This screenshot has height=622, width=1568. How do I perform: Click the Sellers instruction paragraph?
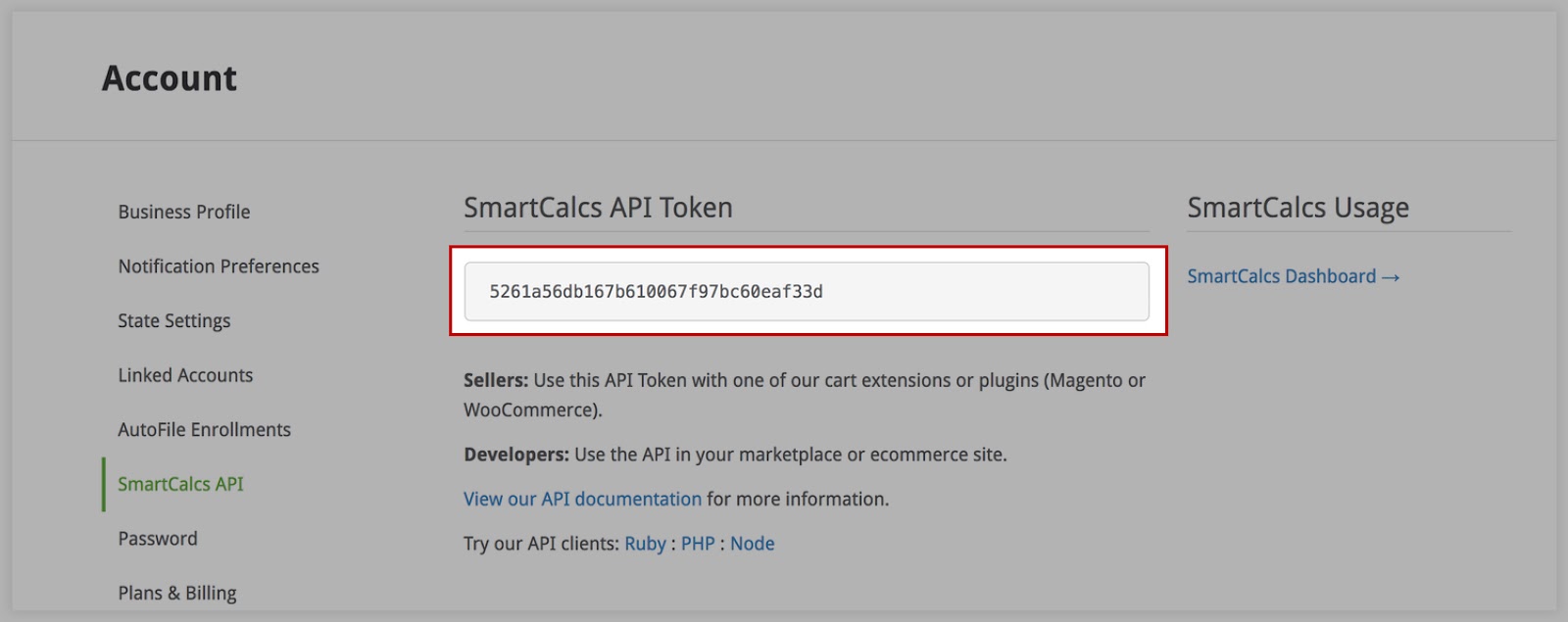(805, 395)
